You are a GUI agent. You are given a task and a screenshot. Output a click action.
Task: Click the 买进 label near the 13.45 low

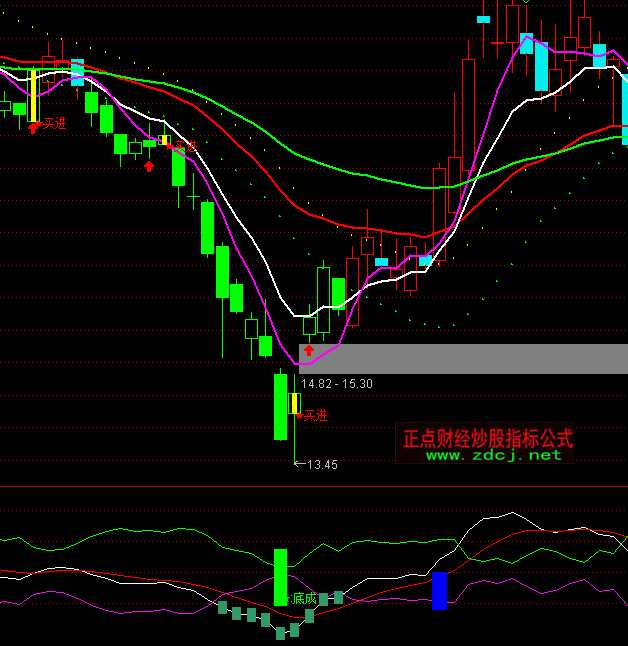pyautogui.click(x=315, y=415)
